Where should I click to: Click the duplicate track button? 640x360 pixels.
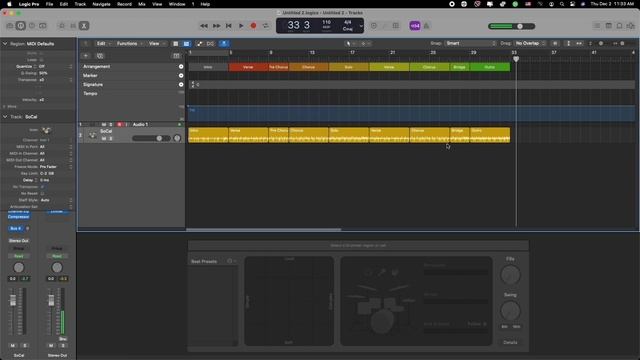click(100, 56)
